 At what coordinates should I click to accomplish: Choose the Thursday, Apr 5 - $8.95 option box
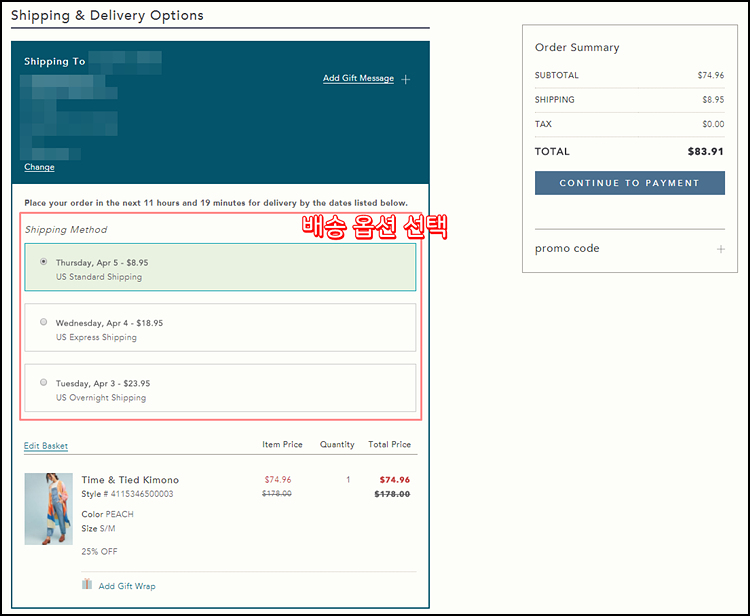(x=220, y=267)
